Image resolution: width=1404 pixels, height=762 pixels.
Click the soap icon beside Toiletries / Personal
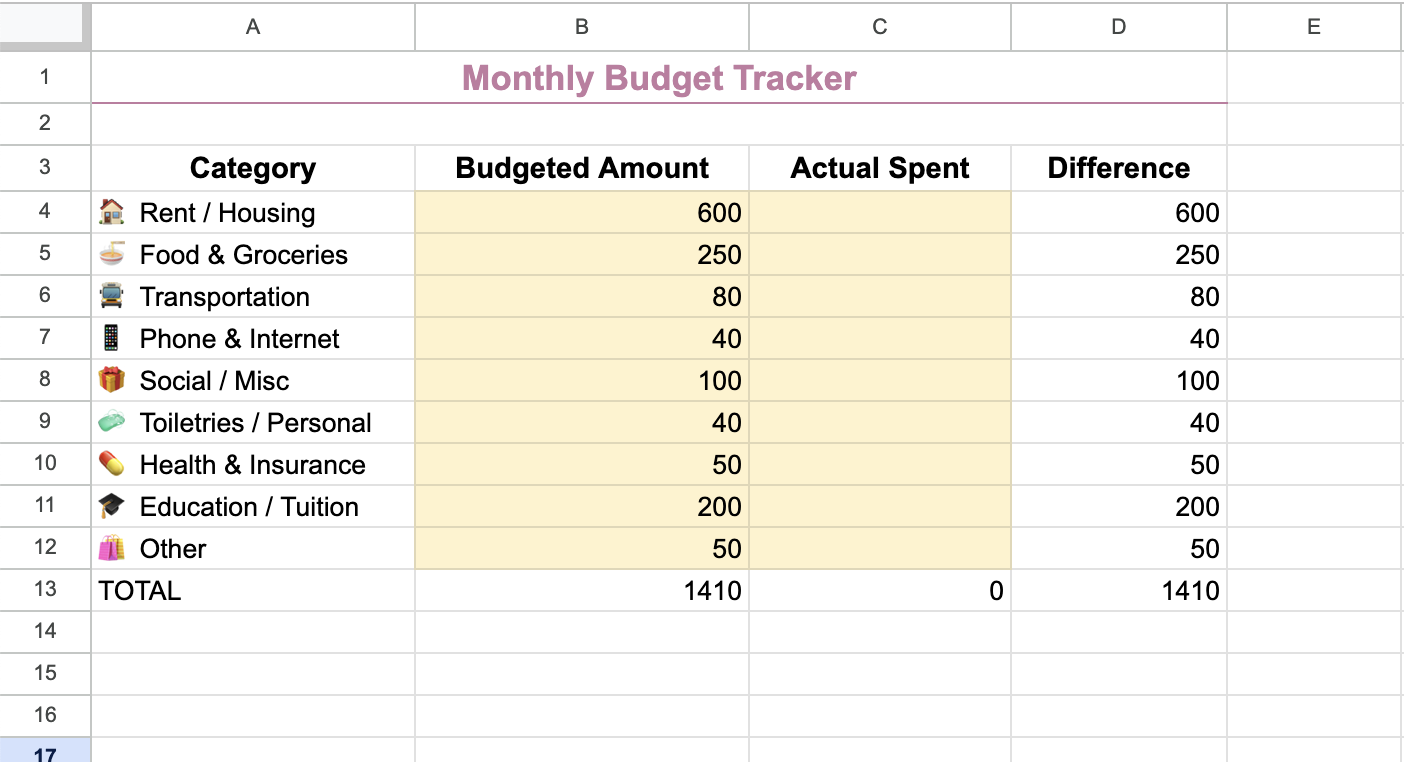113,422
